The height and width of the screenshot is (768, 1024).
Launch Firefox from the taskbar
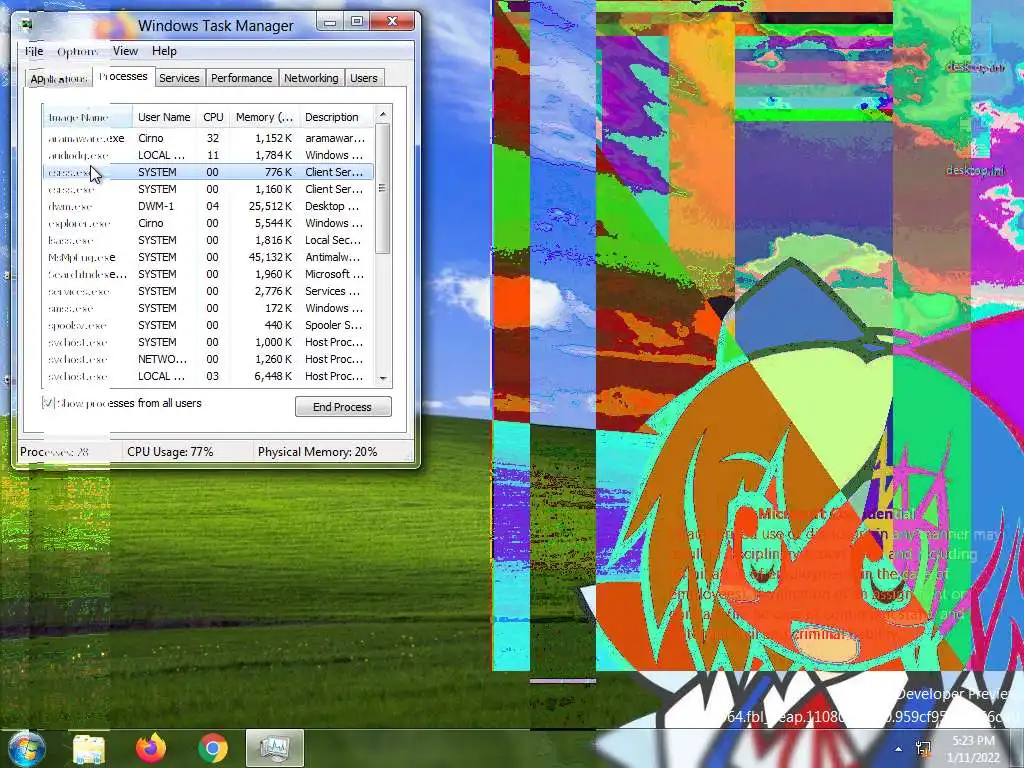(151, 748)
